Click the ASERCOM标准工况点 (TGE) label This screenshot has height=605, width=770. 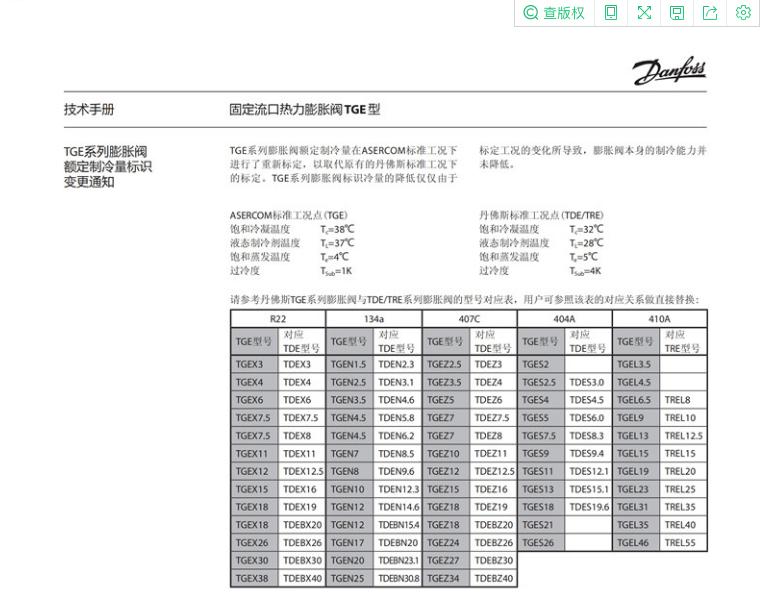288,215
